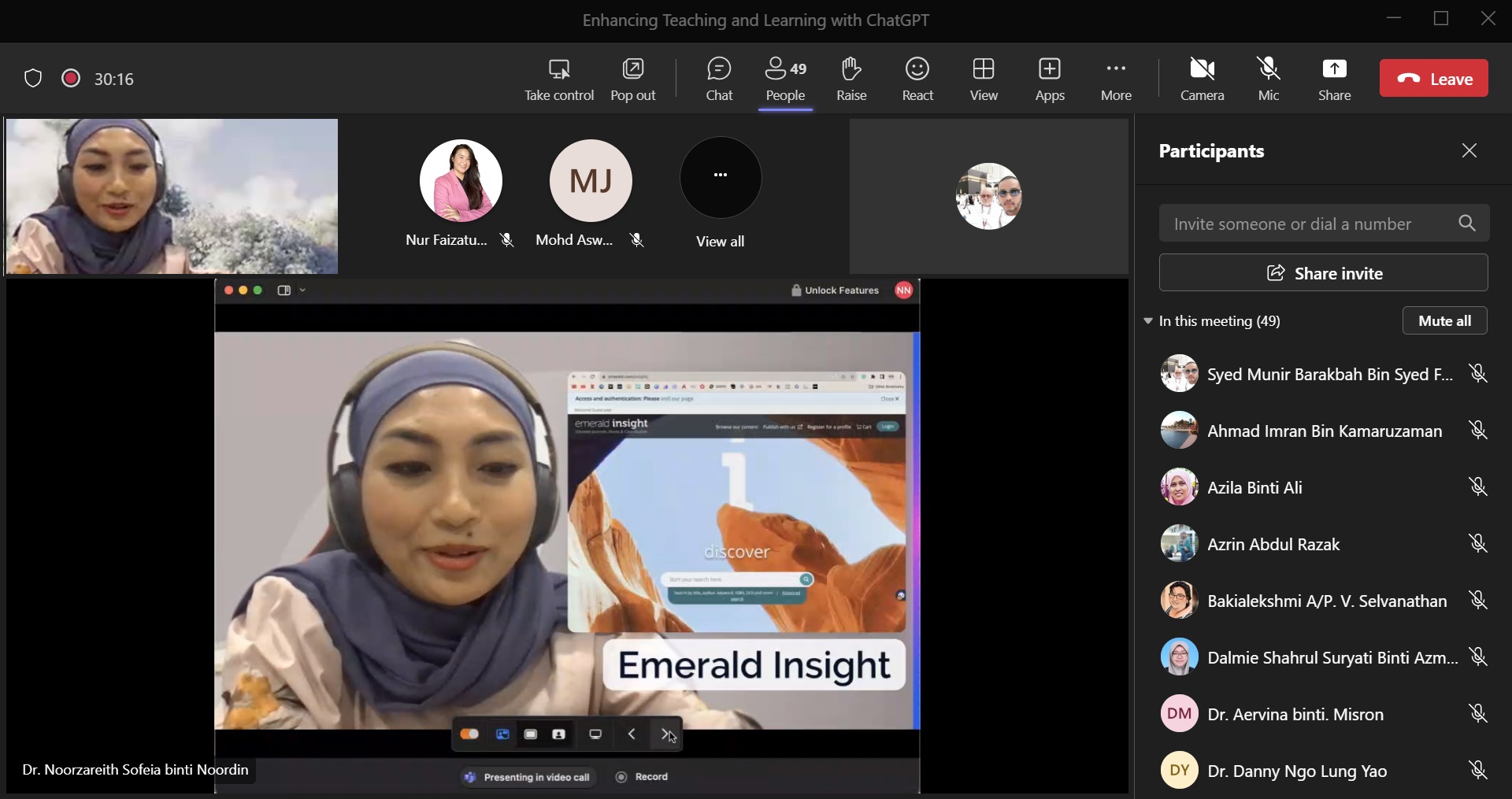Select the picture-in-picture layout icon
The width and height of the screenshot is (1512, 799).
click(502, 734)
